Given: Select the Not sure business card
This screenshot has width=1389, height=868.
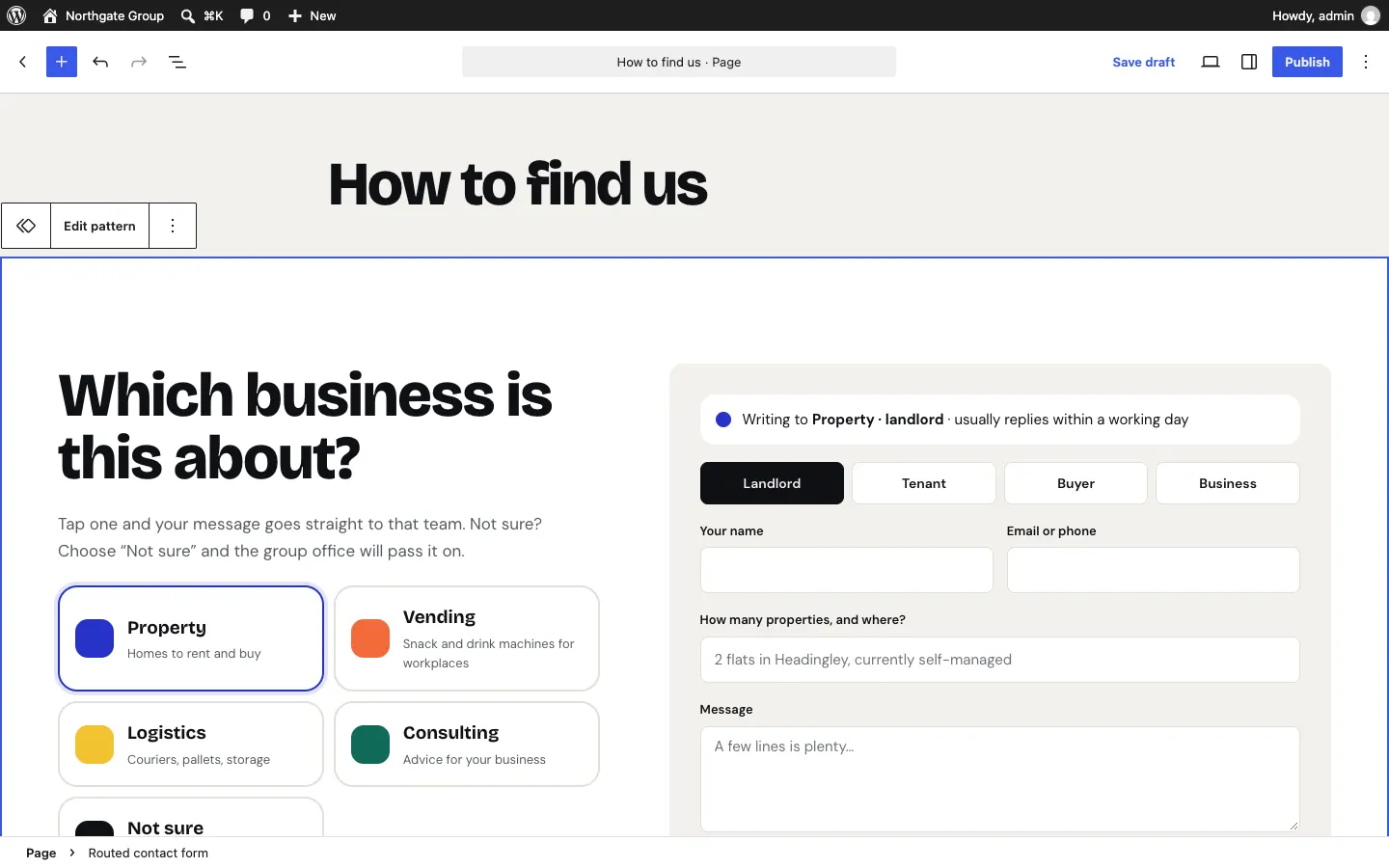Looking at the screenshot, I should 191,817.
